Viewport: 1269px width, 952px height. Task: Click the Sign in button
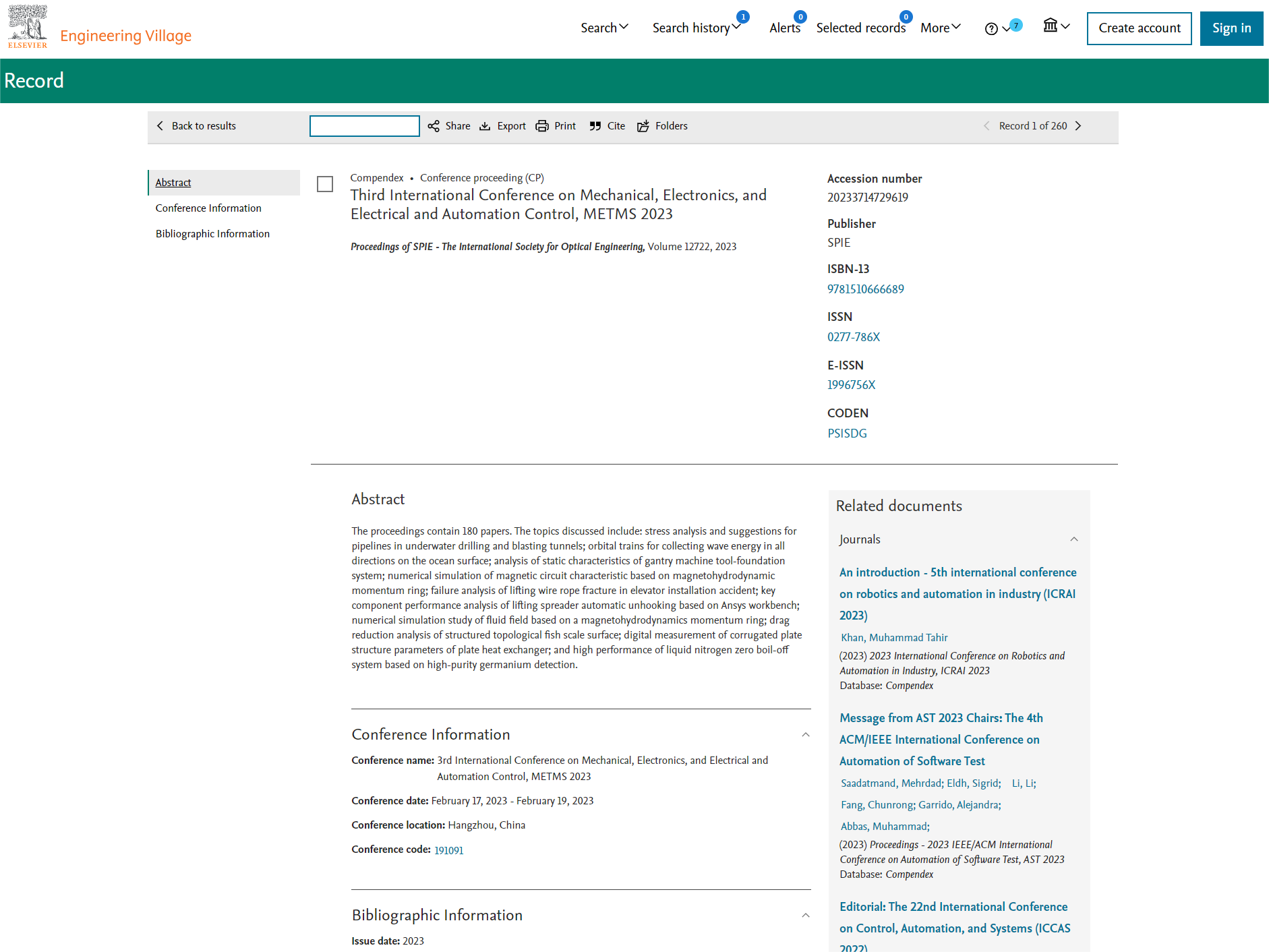(x=1231, y=28)
